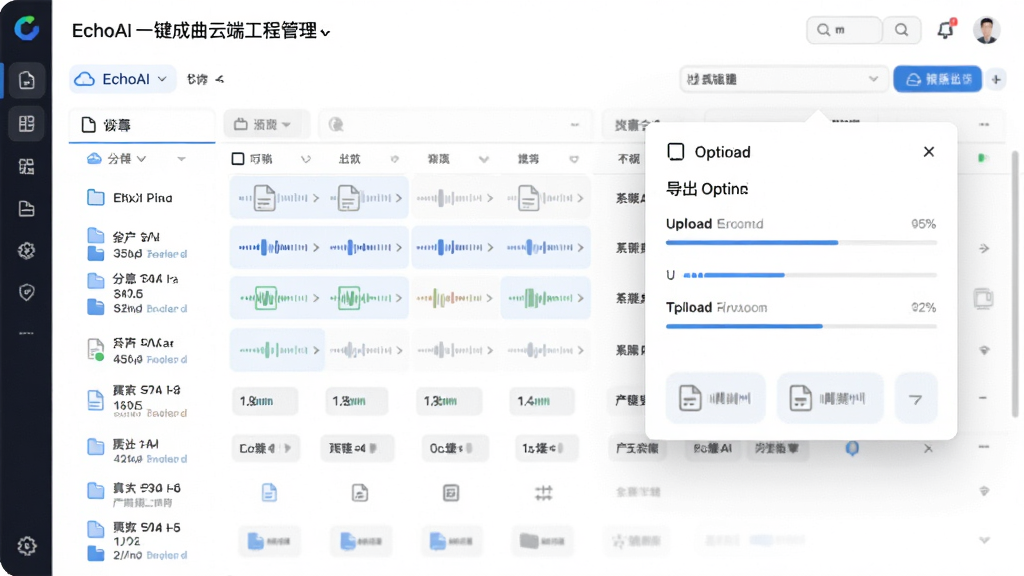This screenshot has width=1024, height=576.
Task: Expand the cloud group dropdown above folder list
Action: click(x=116, y=159)
